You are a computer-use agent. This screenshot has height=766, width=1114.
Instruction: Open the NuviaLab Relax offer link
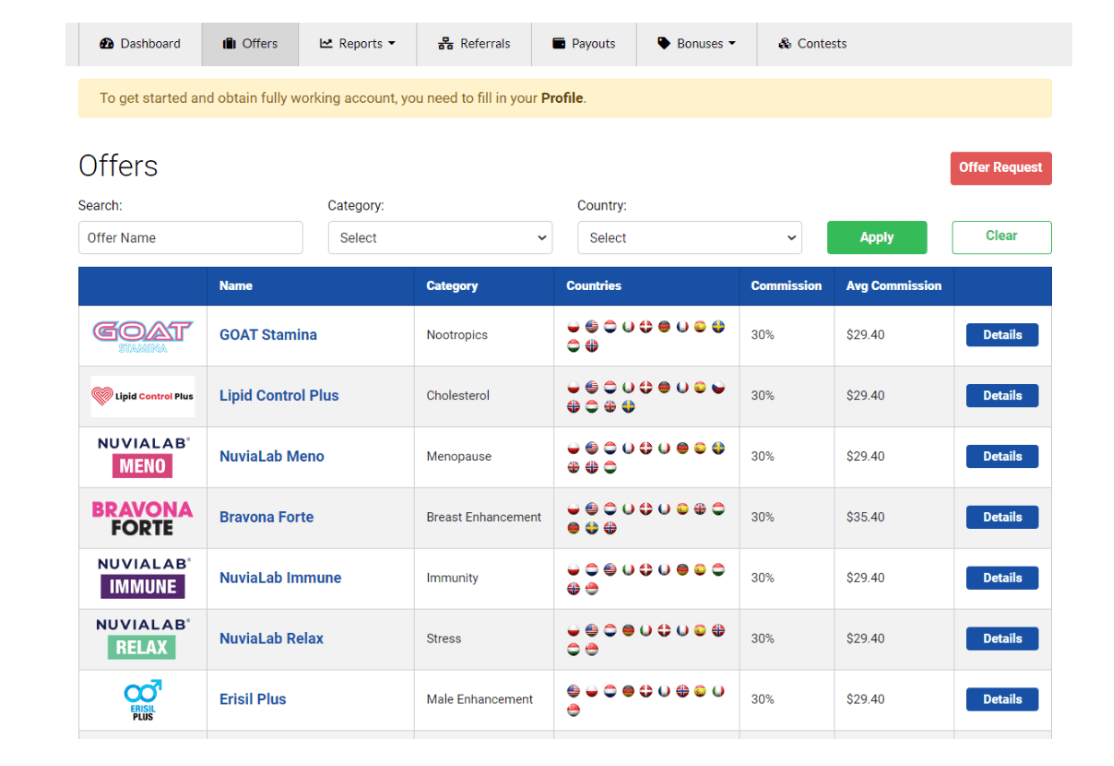click(271, 639)
